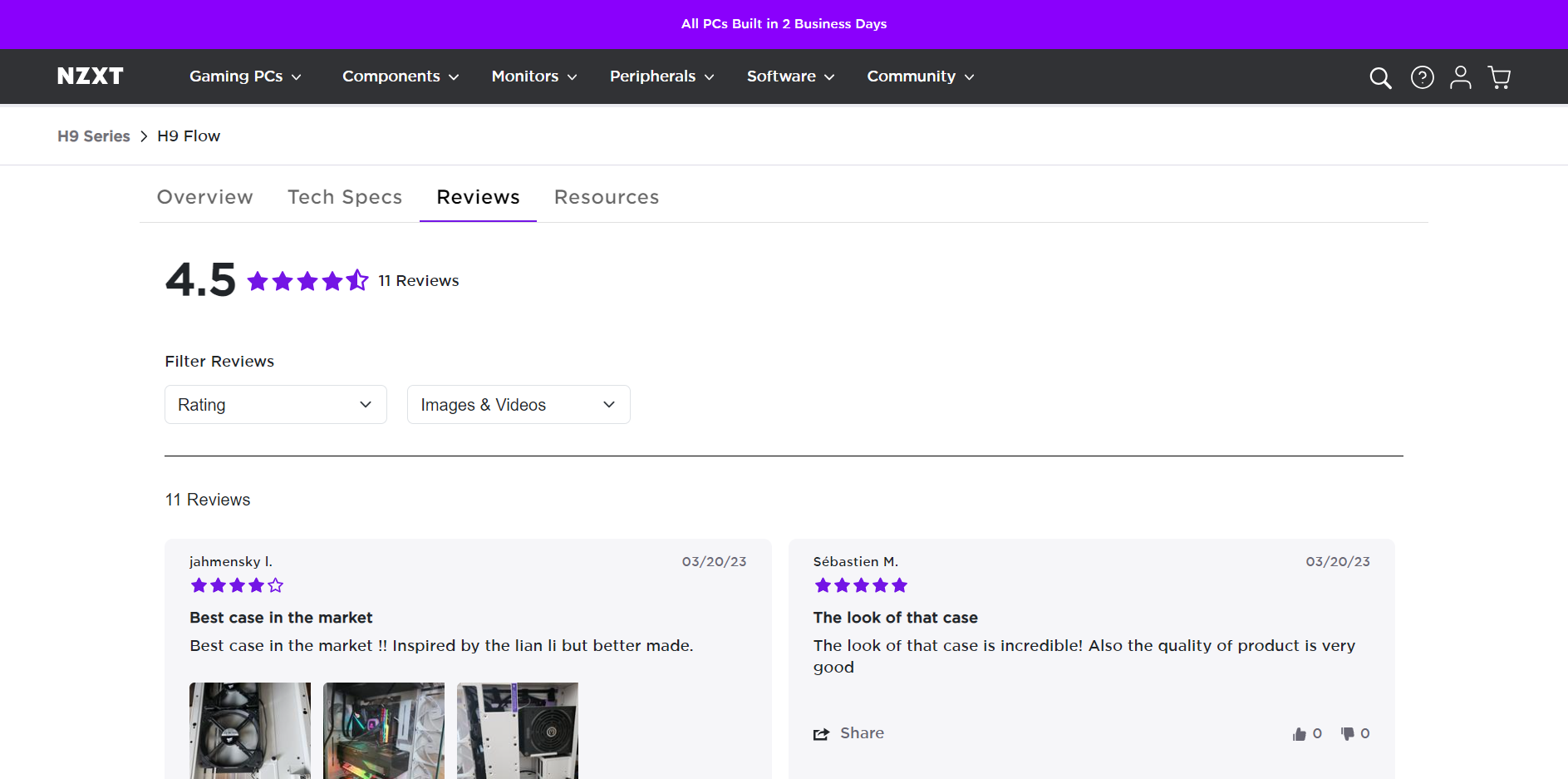Switch to the Tech Specs tab

pos(345,197)
